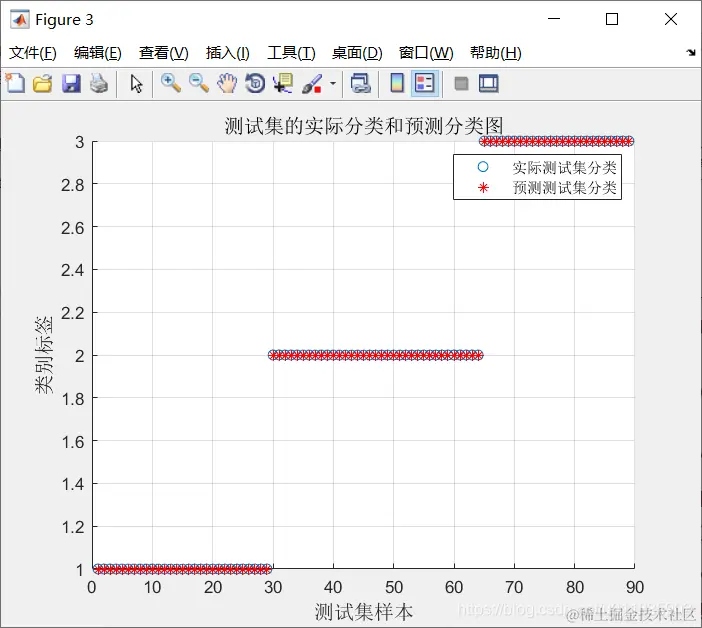The image size is (702, 628).
Task: Select the Pan hand tool
Action: (x=227, y=84)
